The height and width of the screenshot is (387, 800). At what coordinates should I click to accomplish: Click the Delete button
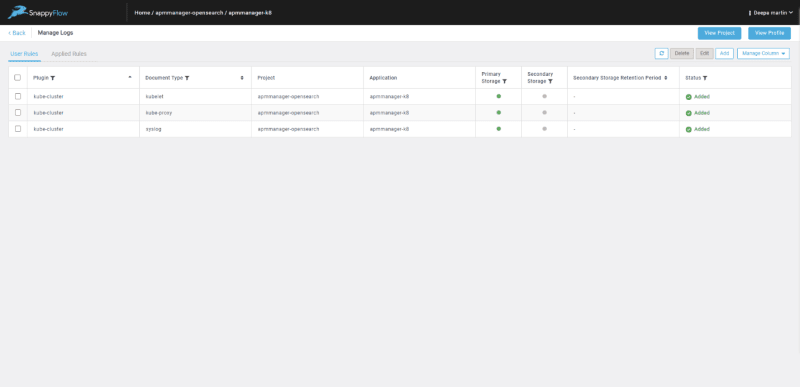pyautogui.click(x=682, y=54)
